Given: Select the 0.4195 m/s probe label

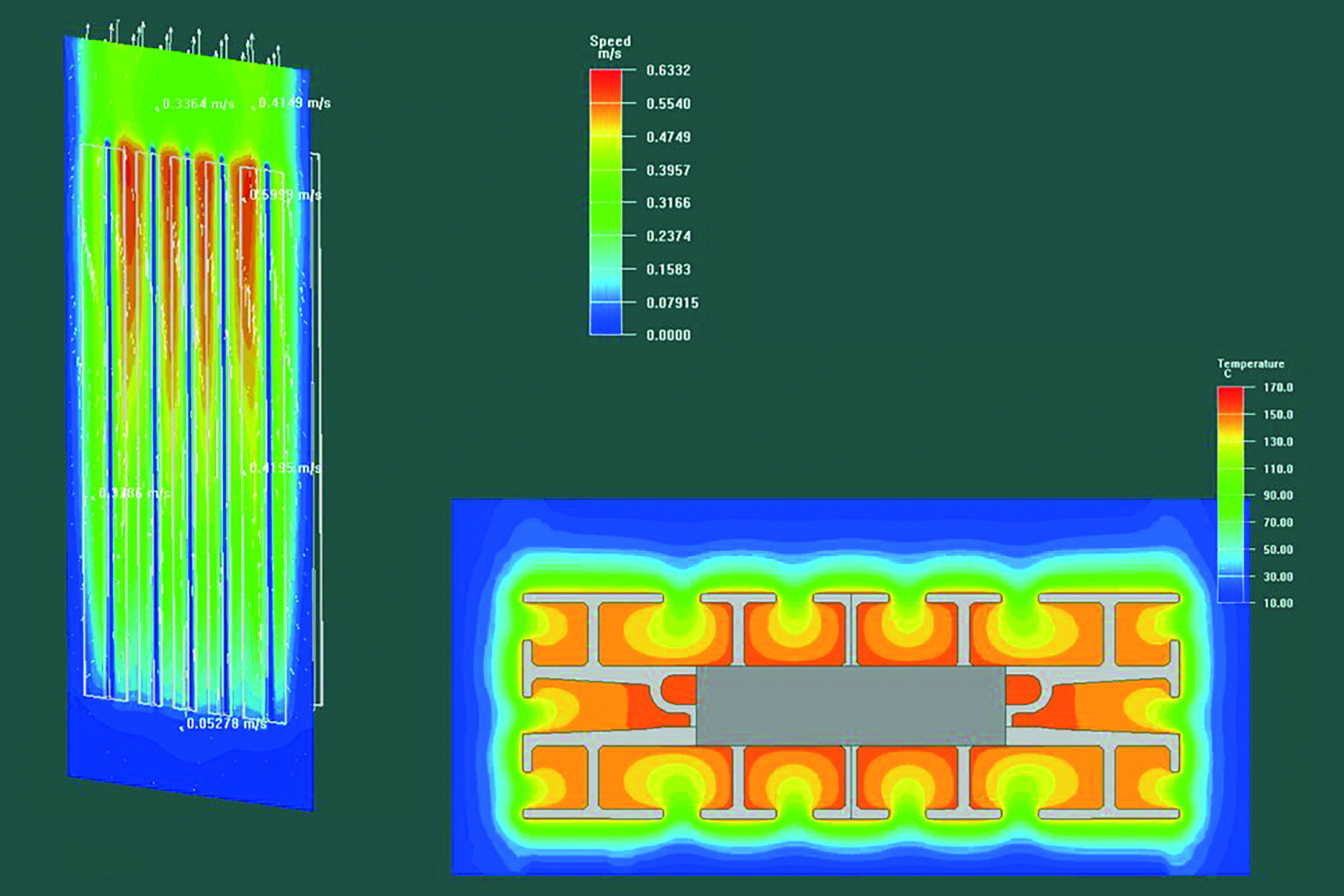Looking at the screenshot, I should tap(285, 468).
